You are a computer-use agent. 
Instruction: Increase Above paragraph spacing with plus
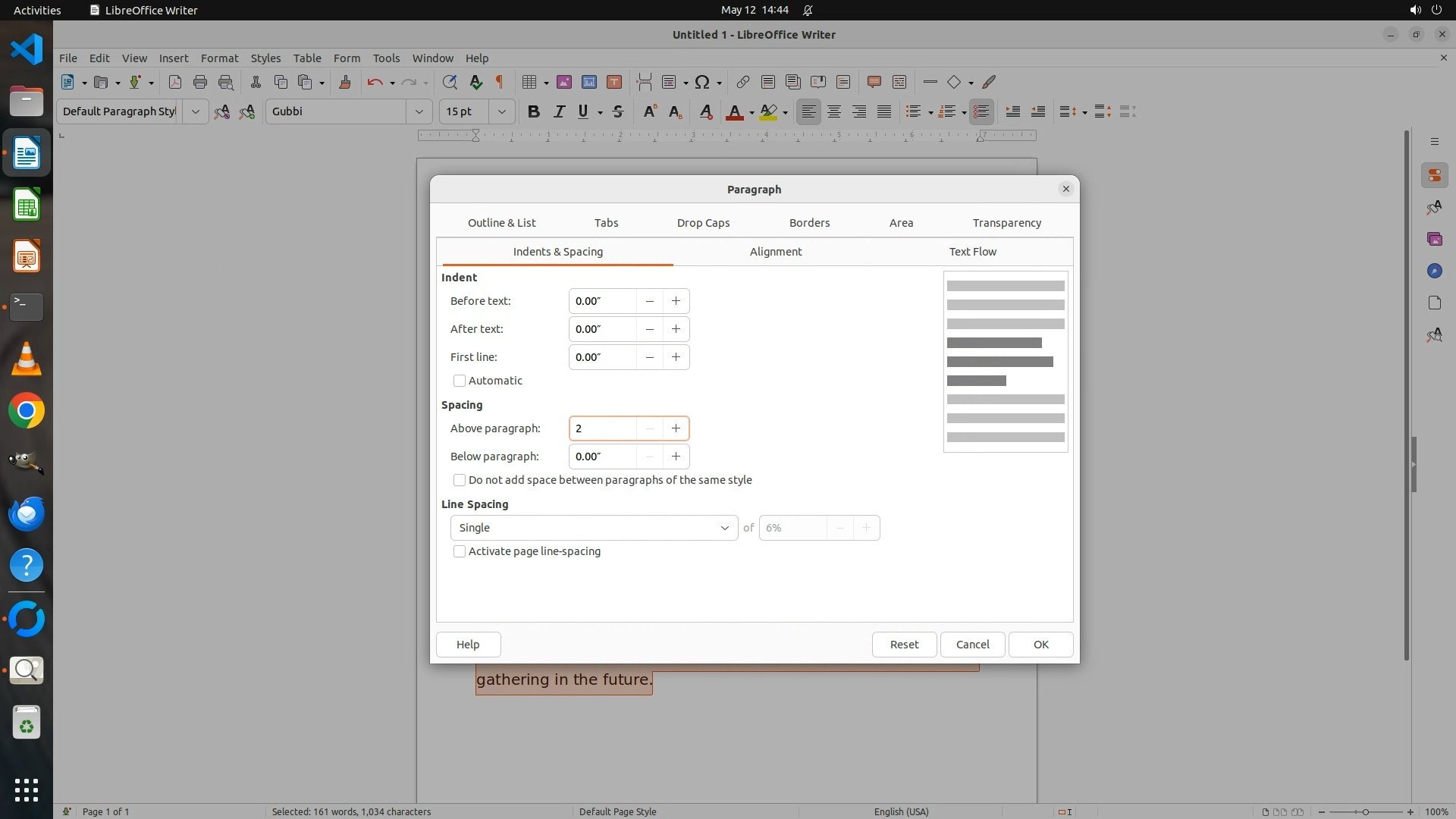click(x=676, y=428)
